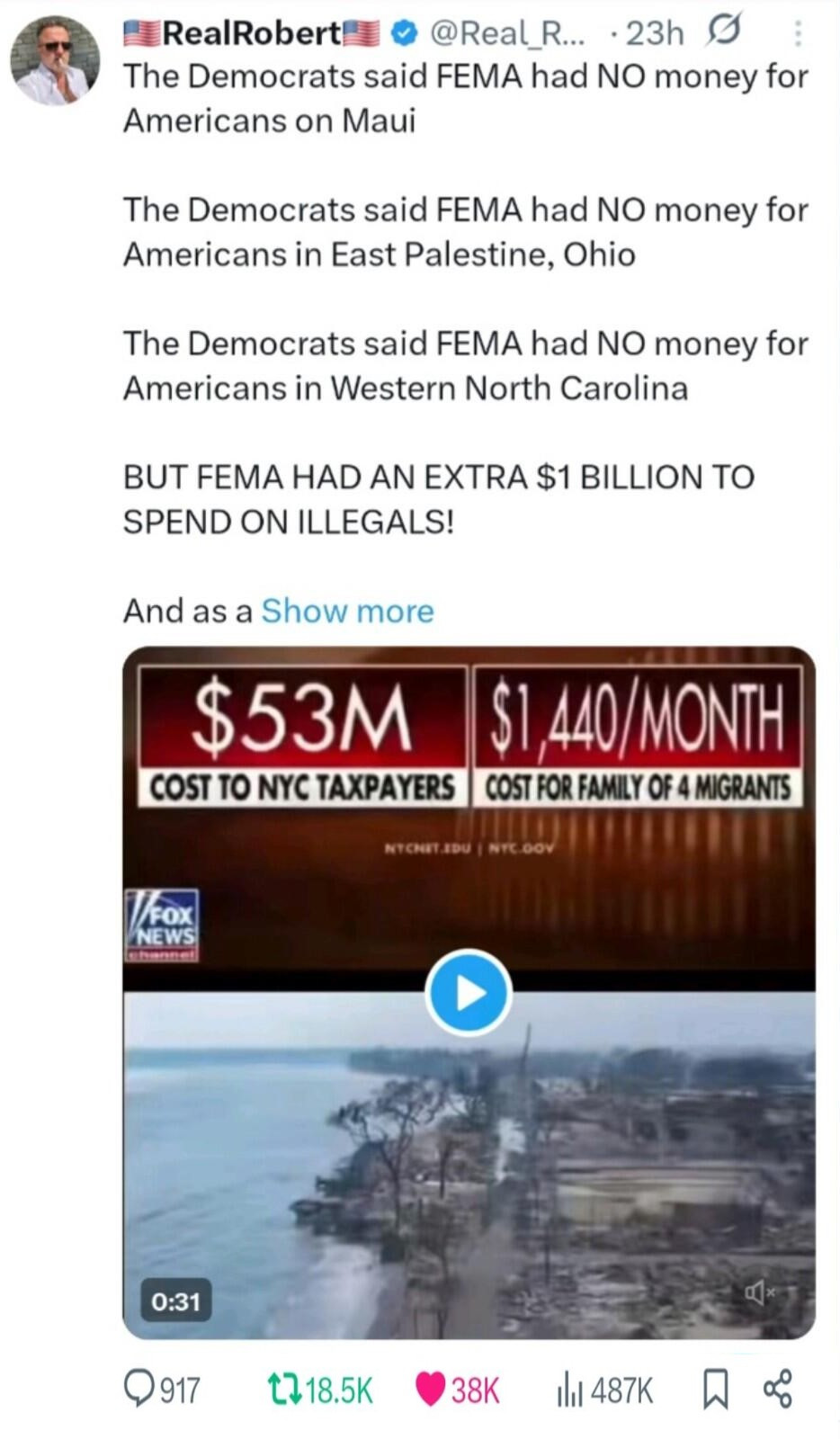Viewport: 840px width, 1439px height.
Task: Click the 0:31 video duration badge
Action: (176, 1300)
